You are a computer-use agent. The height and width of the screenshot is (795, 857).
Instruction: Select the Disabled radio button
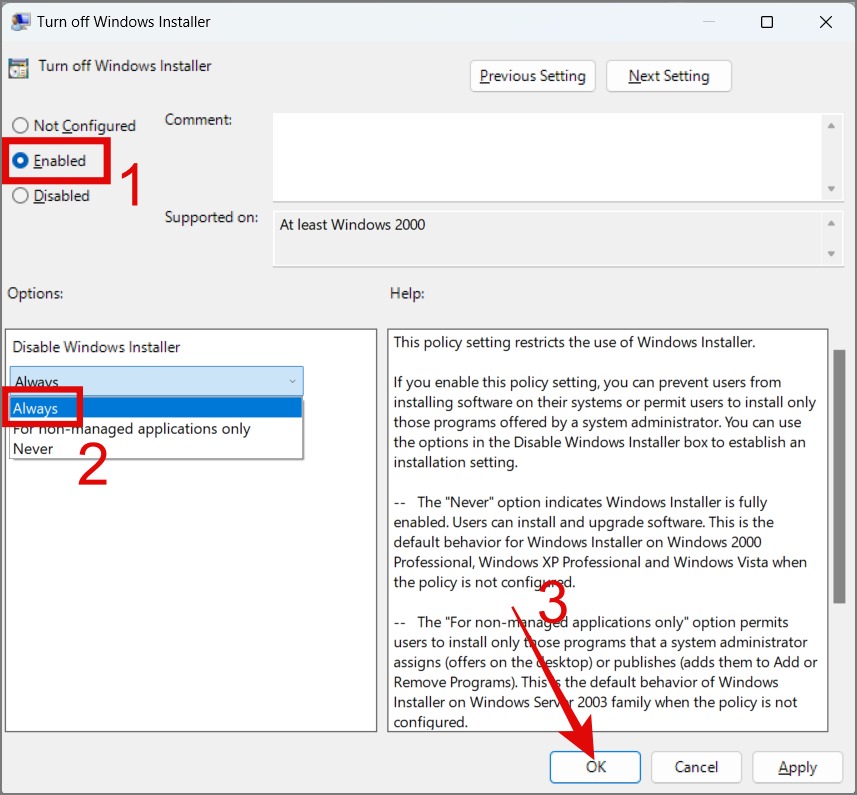(x=51, y=196)
